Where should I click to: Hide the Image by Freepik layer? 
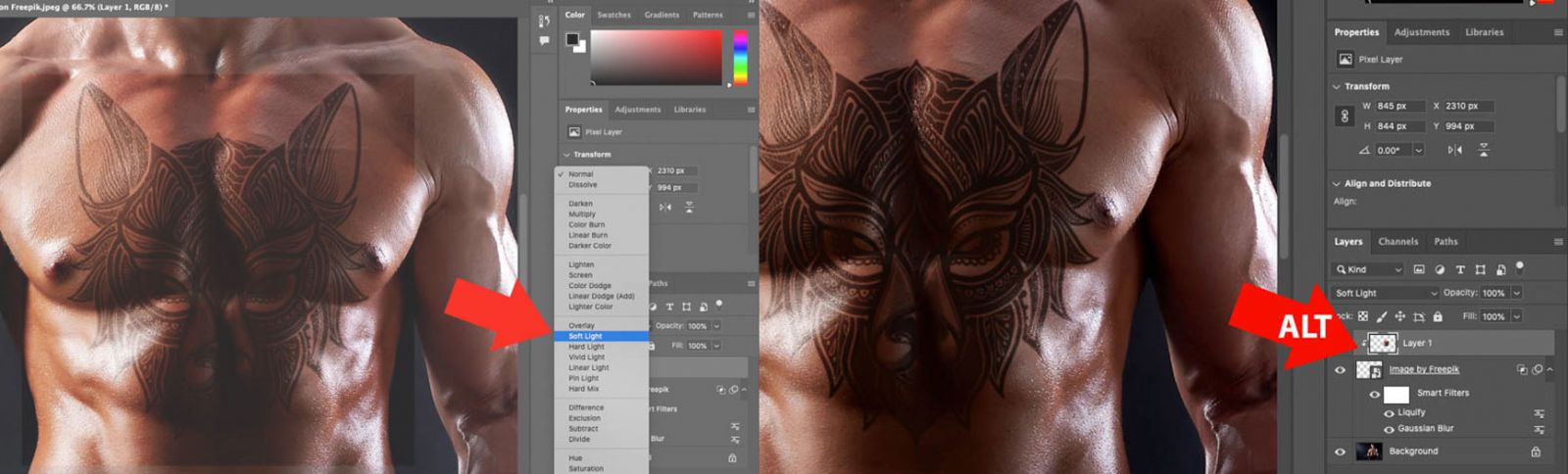click(1340, 370)
